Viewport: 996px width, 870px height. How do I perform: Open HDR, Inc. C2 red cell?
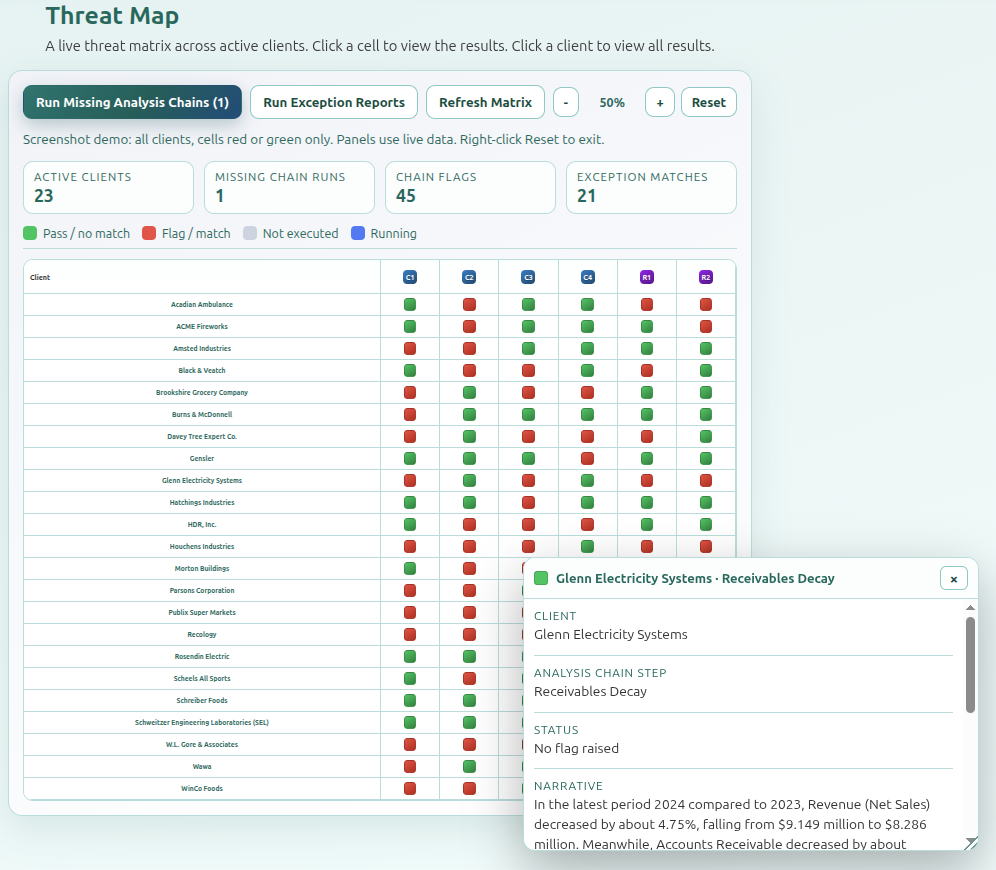point(469,525)
